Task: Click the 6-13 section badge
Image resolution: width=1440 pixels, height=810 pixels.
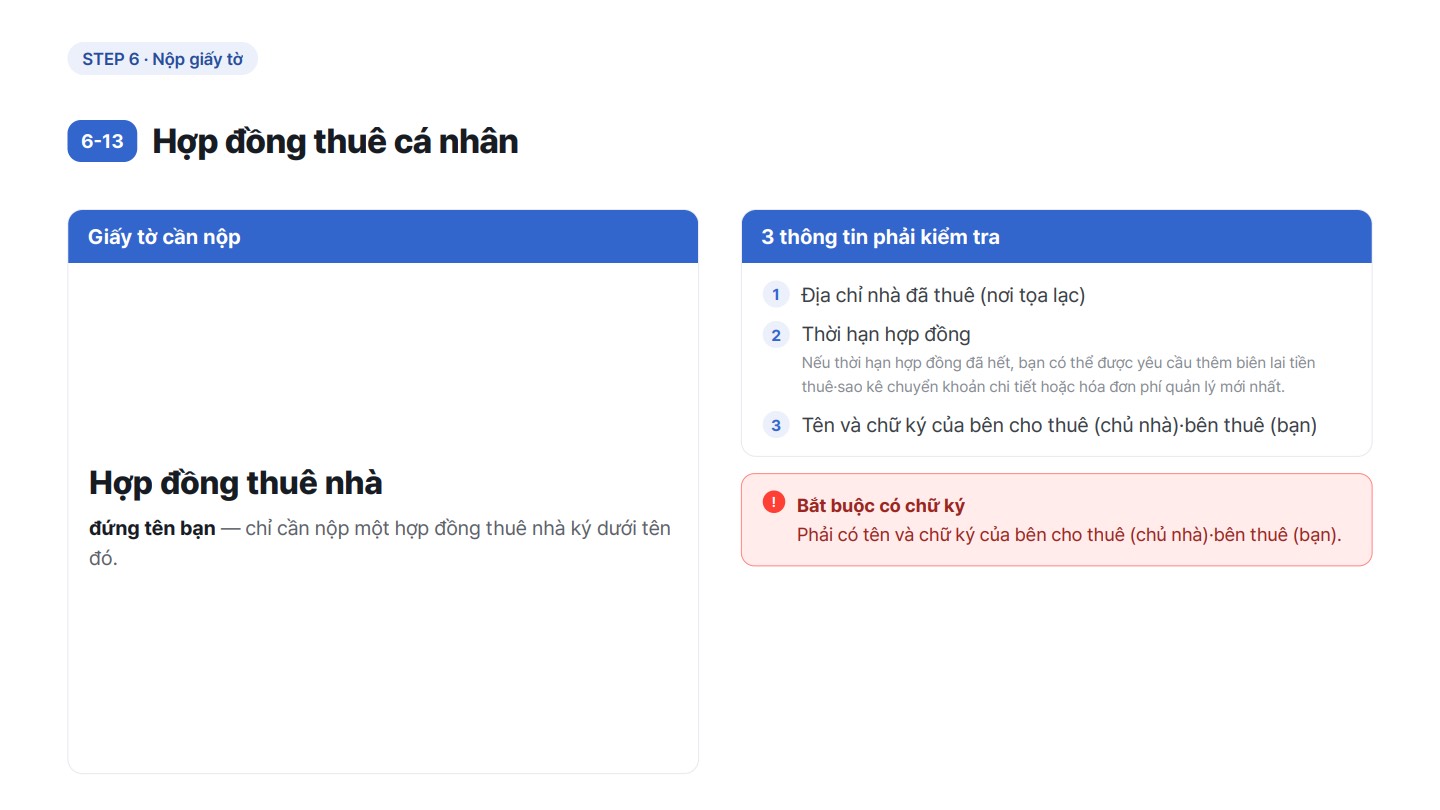Action: 102,141
